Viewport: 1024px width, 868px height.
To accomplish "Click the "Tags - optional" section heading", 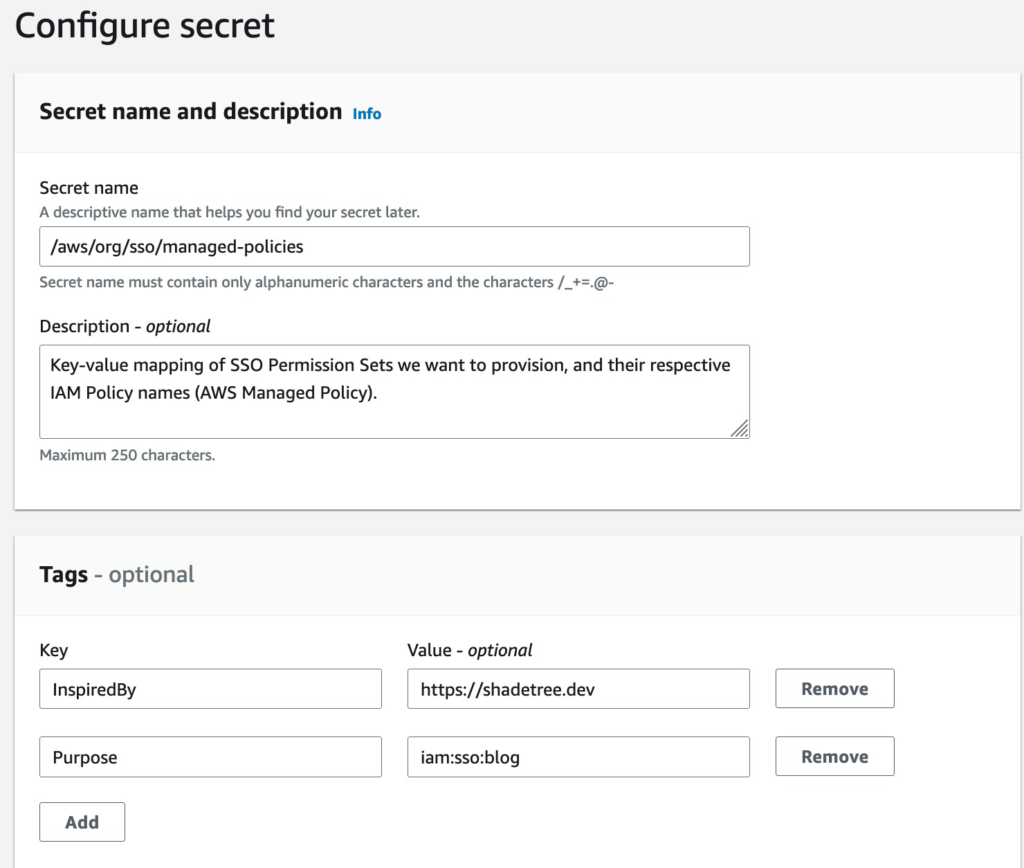I will pyautogui.click(x=117, y=575).
